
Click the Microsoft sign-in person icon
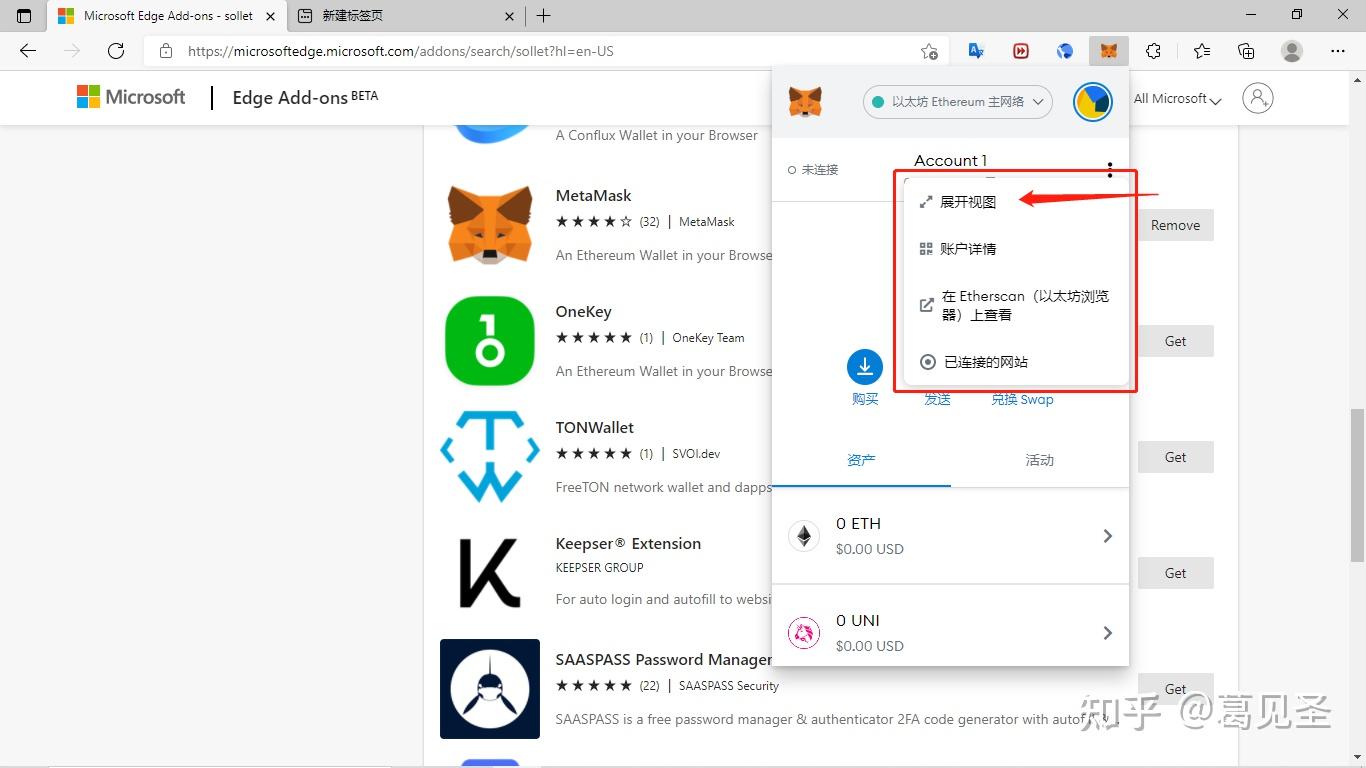point(1258,98)
